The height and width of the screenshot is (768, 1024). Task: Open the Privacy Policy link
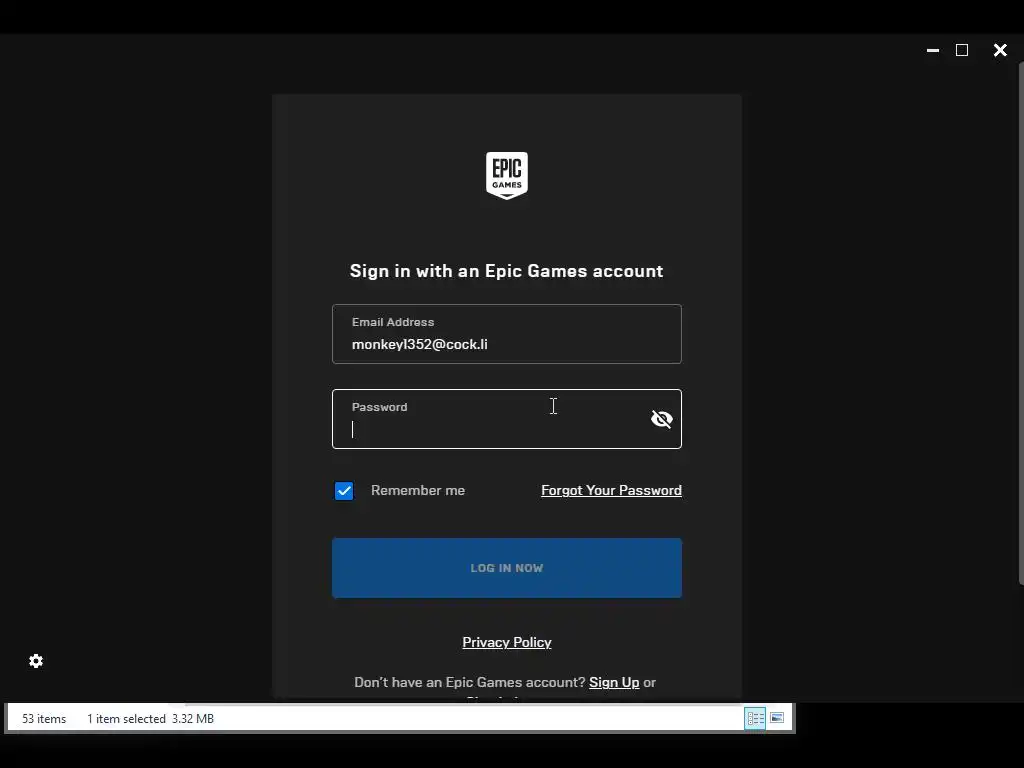pyautogui.click(x=507, y=642)
